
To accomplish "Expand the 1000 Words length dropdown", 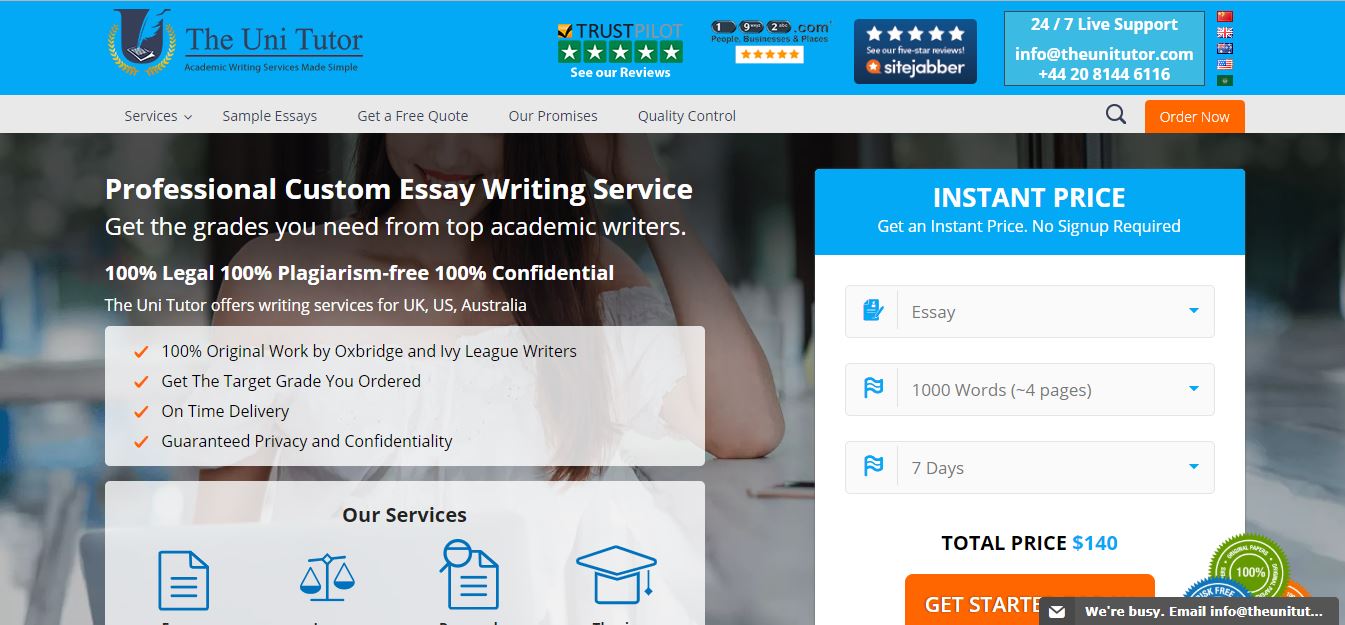I will coord(1029,390).
